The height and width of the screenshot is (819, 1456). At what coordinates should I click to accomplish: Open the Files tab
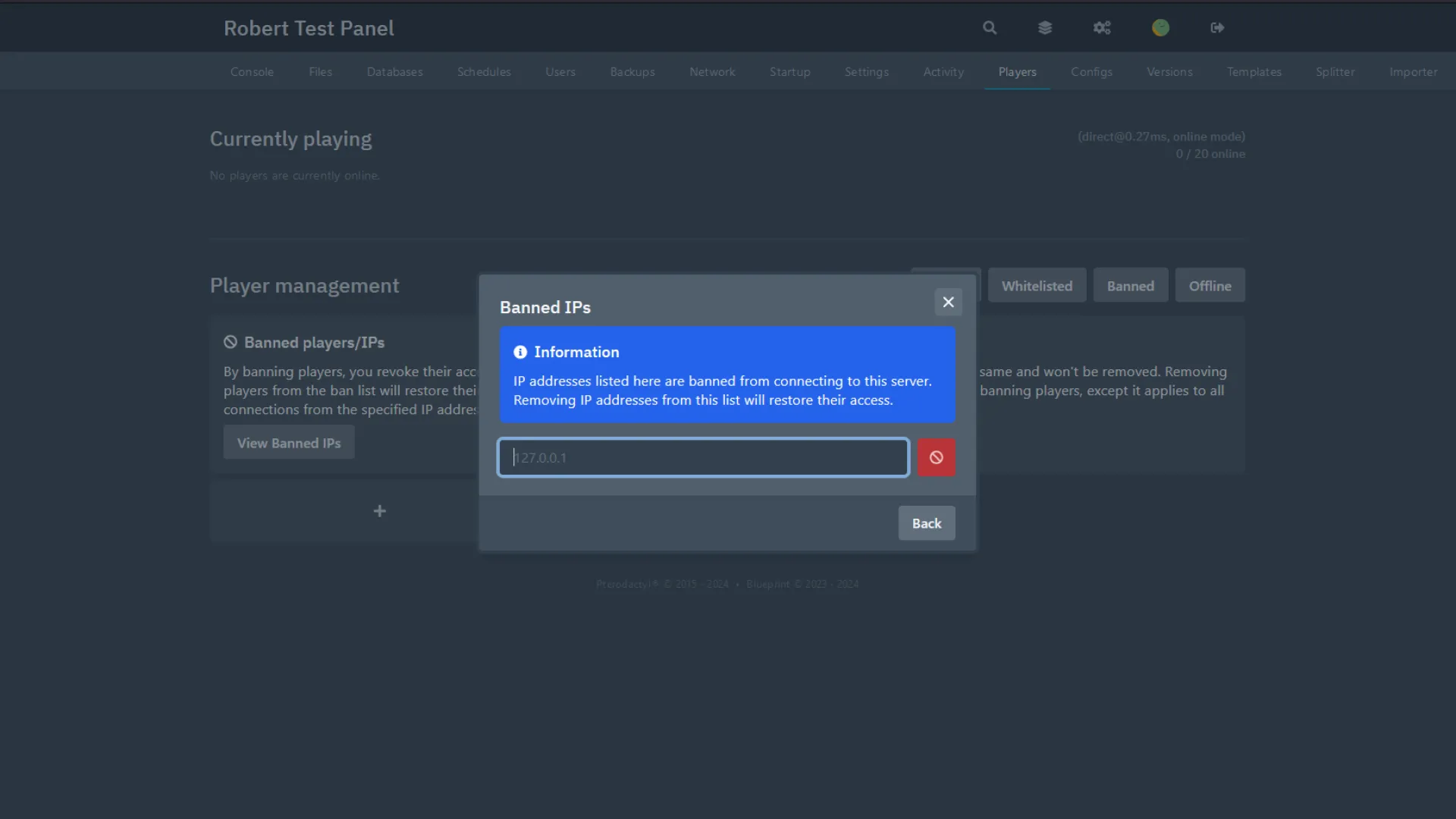(x=320, y=72)
